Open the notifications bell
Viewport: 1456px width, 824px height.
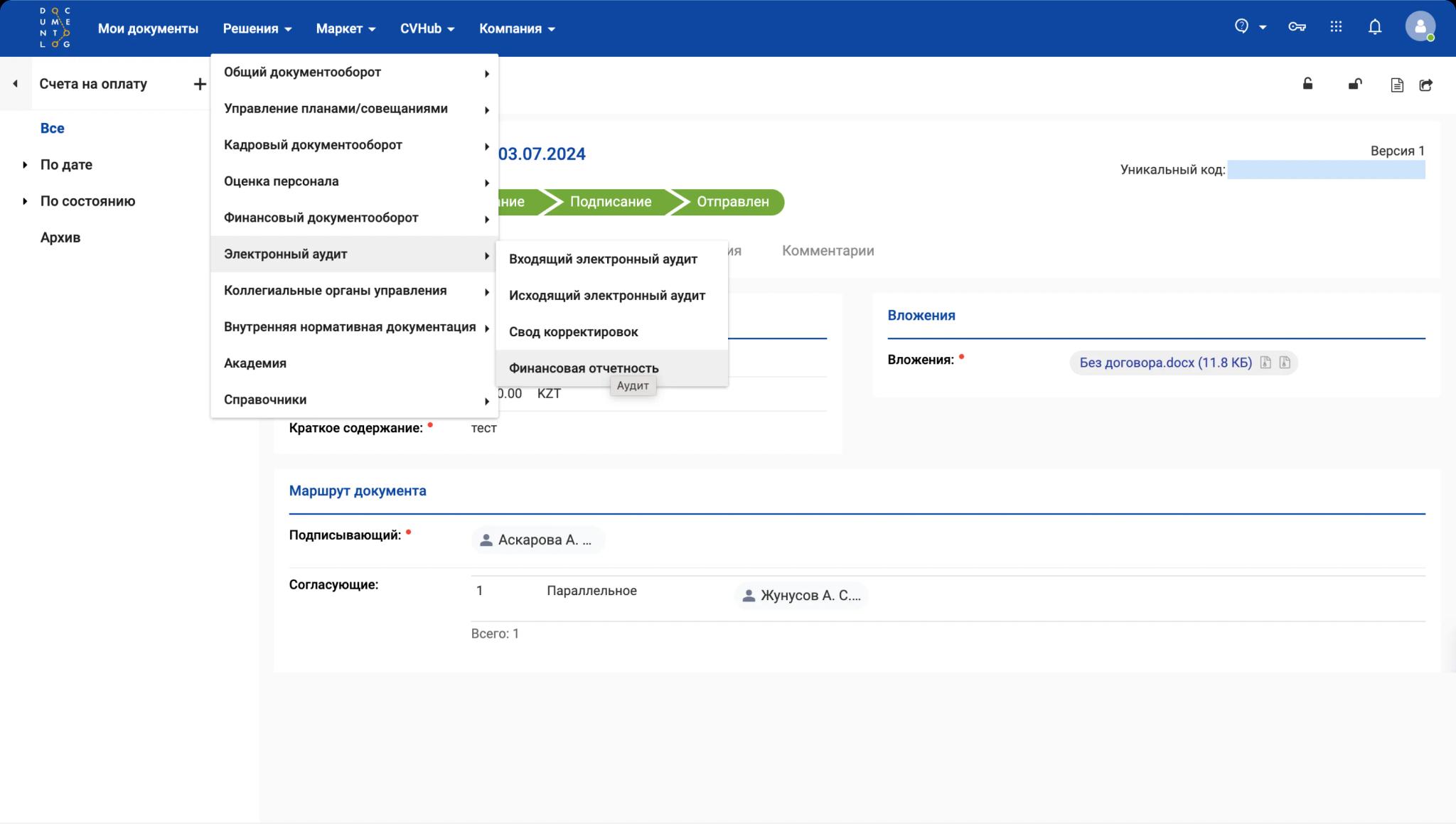click(x=1375, y=27)
